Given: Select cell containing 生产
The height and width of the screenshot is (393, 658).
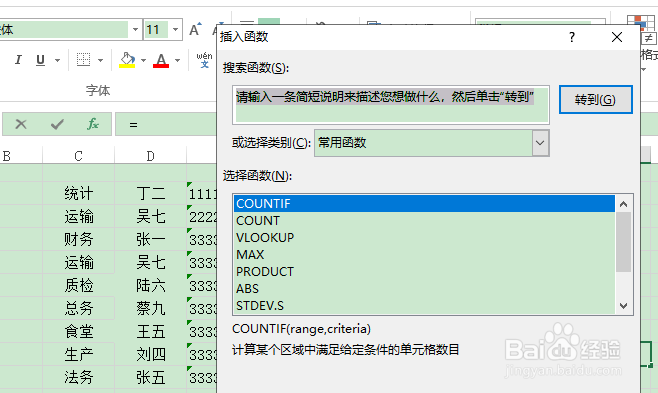Looking at the screenshot, I should [78, 354].
